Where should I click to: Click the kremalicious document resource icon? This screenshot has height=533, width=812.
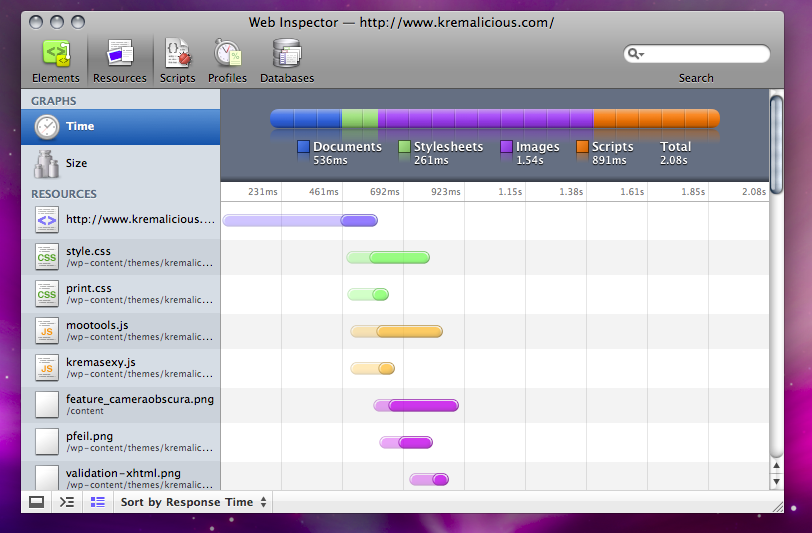(47, 220)
